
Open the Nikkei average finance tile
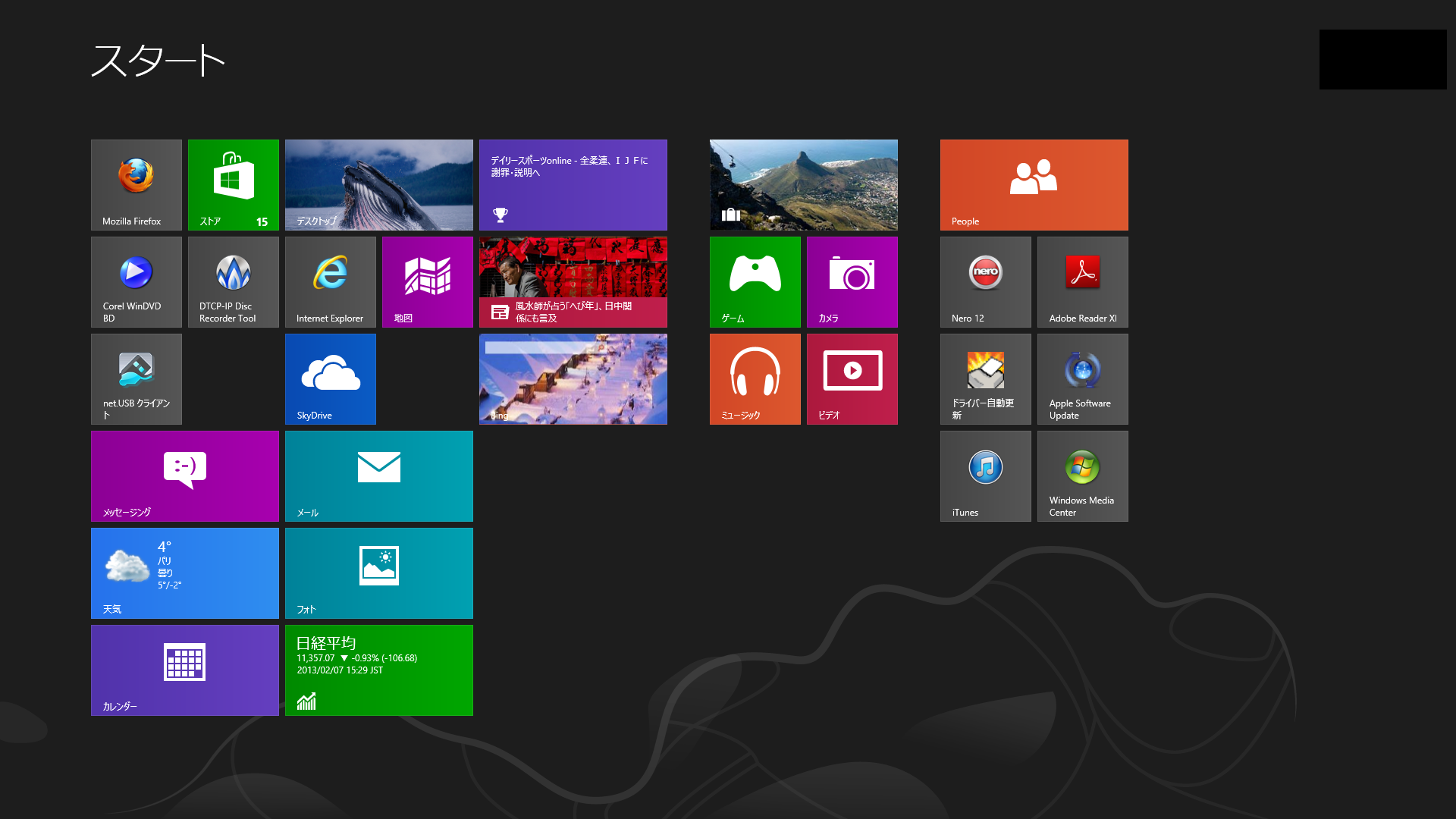pyautogui.click(x=379, y=670)
